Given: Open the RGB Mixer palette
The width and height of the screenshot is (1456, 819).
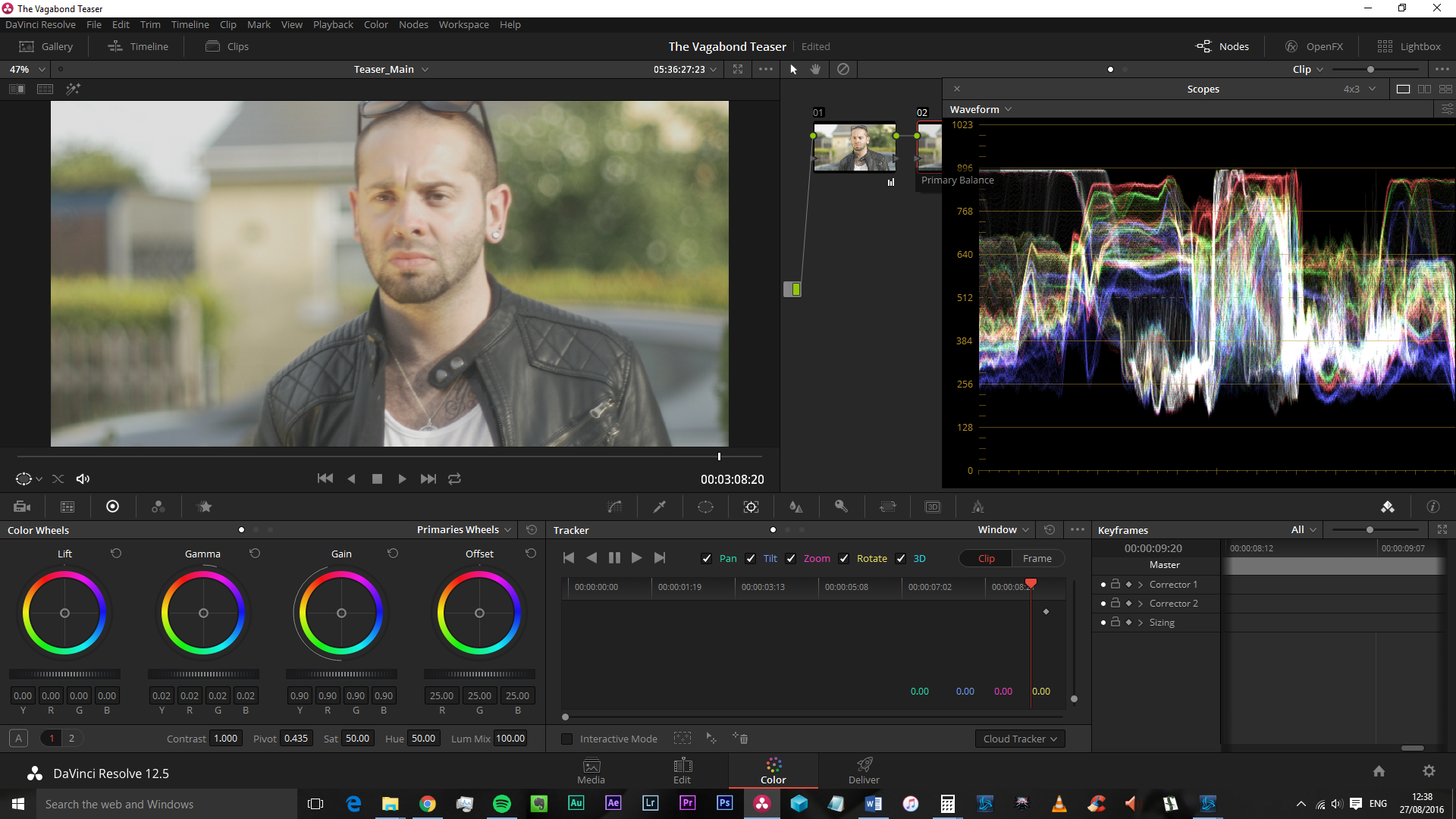Looking at the screenshot, I should click(158, 506).
